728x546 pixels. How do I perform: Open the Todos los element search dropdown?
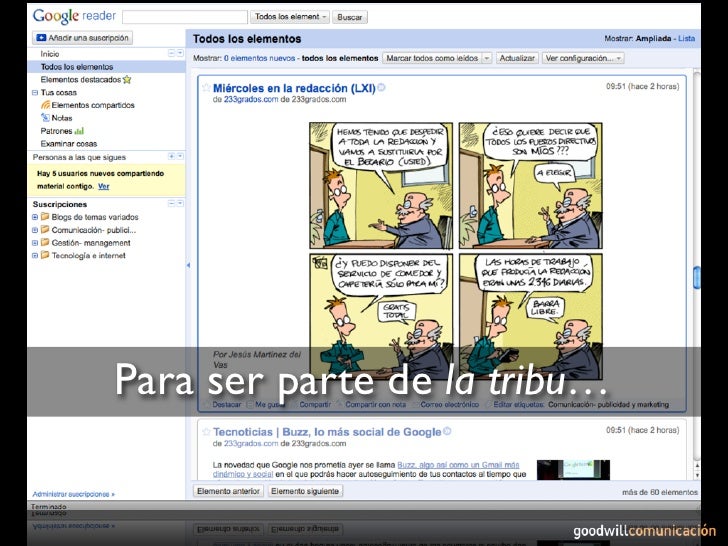coord(289,17)
